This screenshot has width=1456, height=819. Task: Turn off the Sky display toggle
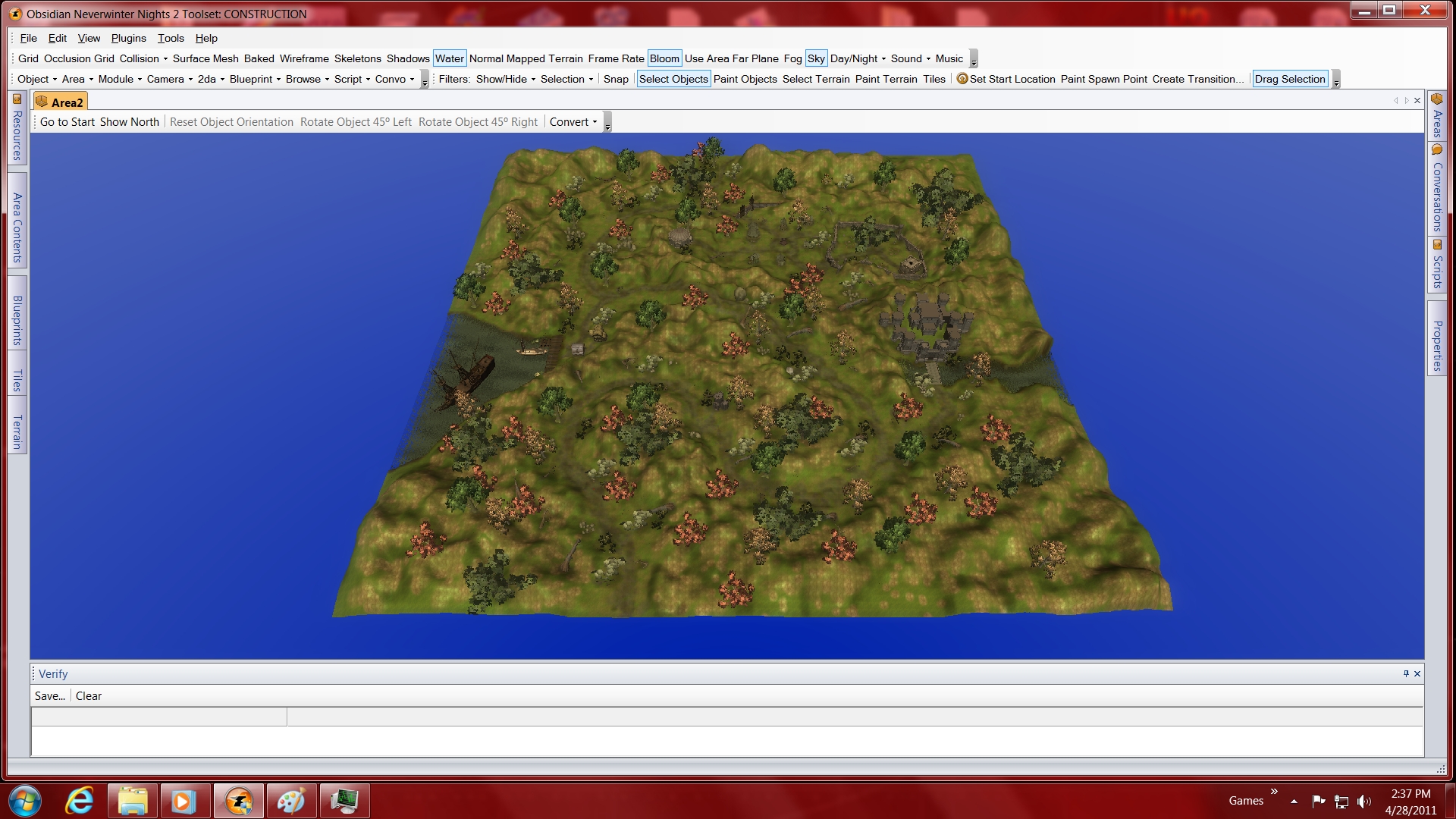[x=816, y=58]
